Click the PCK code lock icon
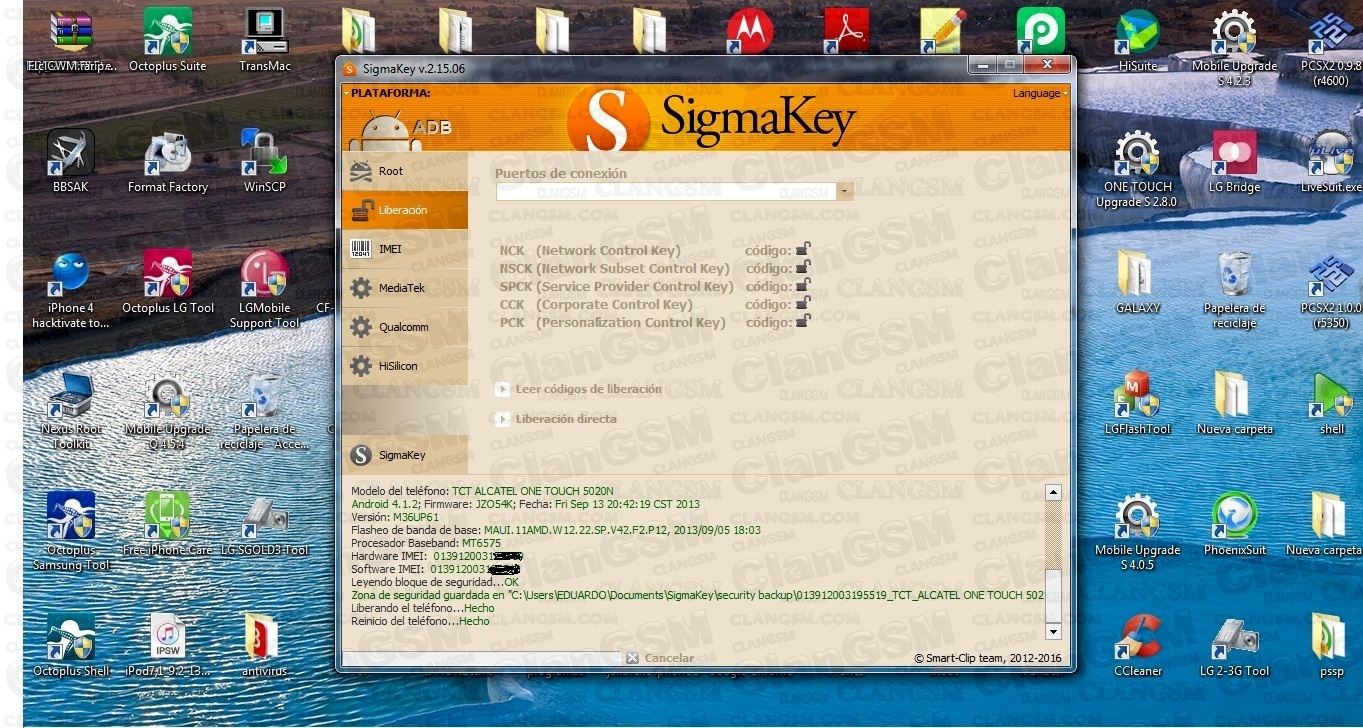The image size is (1363, 728). click(803, 322)
